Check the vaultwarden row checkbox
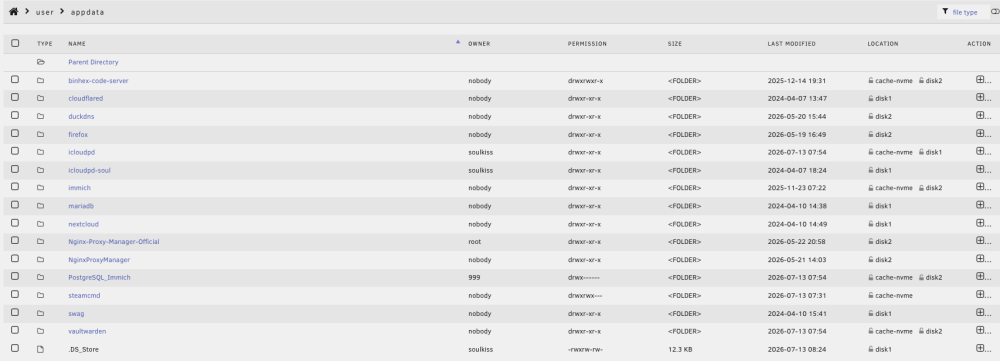This screenshot has width=1000, height=361. coord(15,330)
